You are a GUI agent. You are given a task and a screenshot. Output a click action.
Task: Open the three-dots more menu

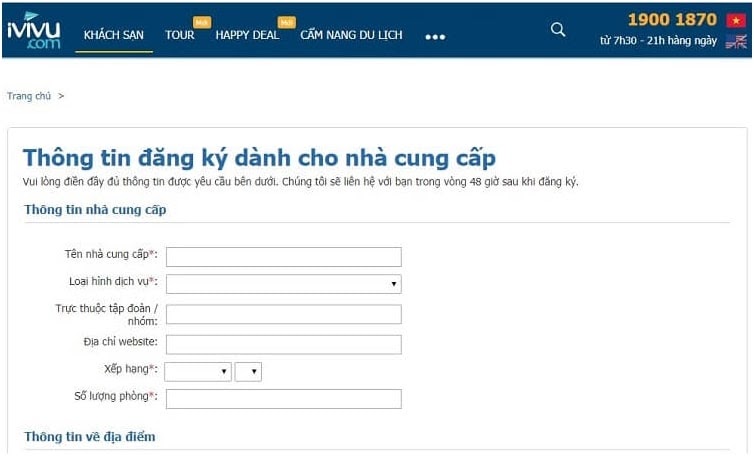tap(435, 37)
